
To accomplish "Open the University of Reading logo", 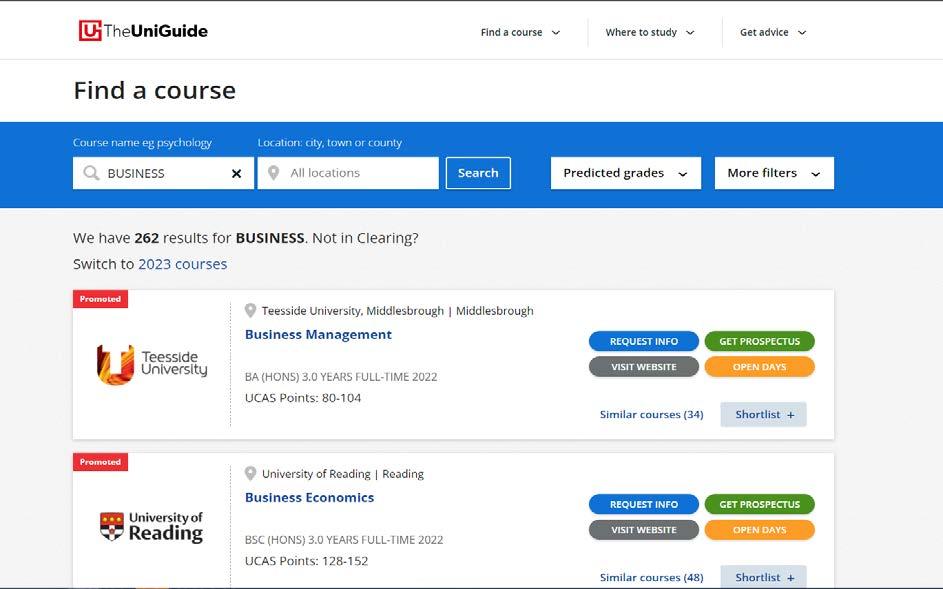I will [x=152, y=527].
